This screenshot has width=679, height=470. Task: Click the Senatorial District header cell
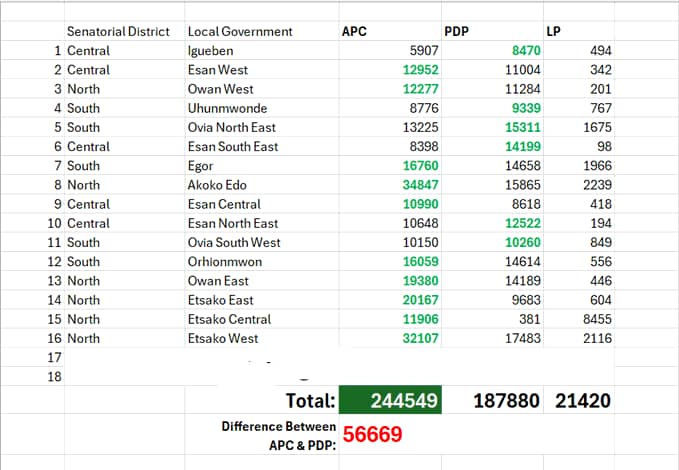125,31
